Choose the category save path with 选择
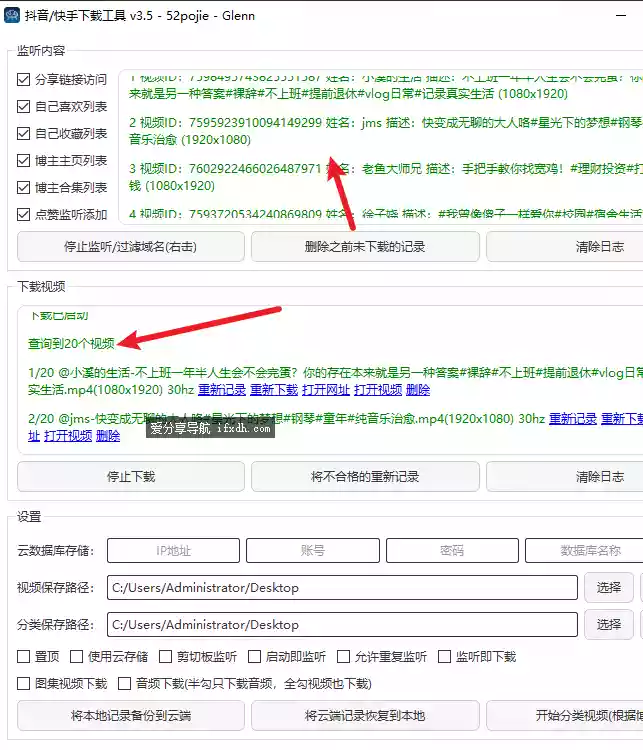The image size is (643, 750). [609, 624]
